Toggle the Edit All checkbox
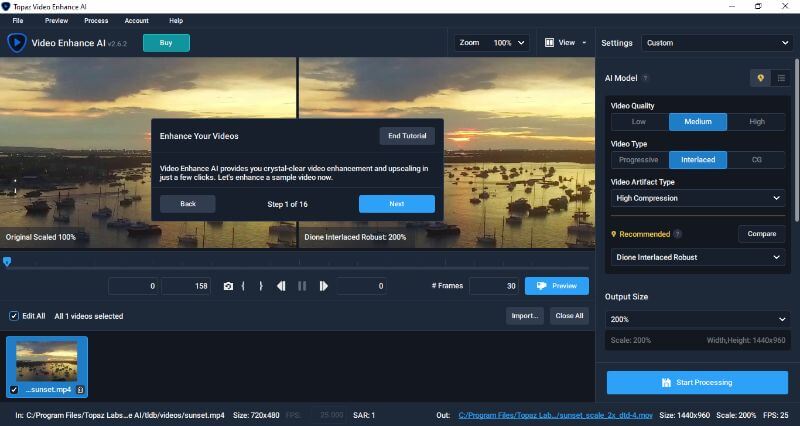 click(x=14, y=316)
